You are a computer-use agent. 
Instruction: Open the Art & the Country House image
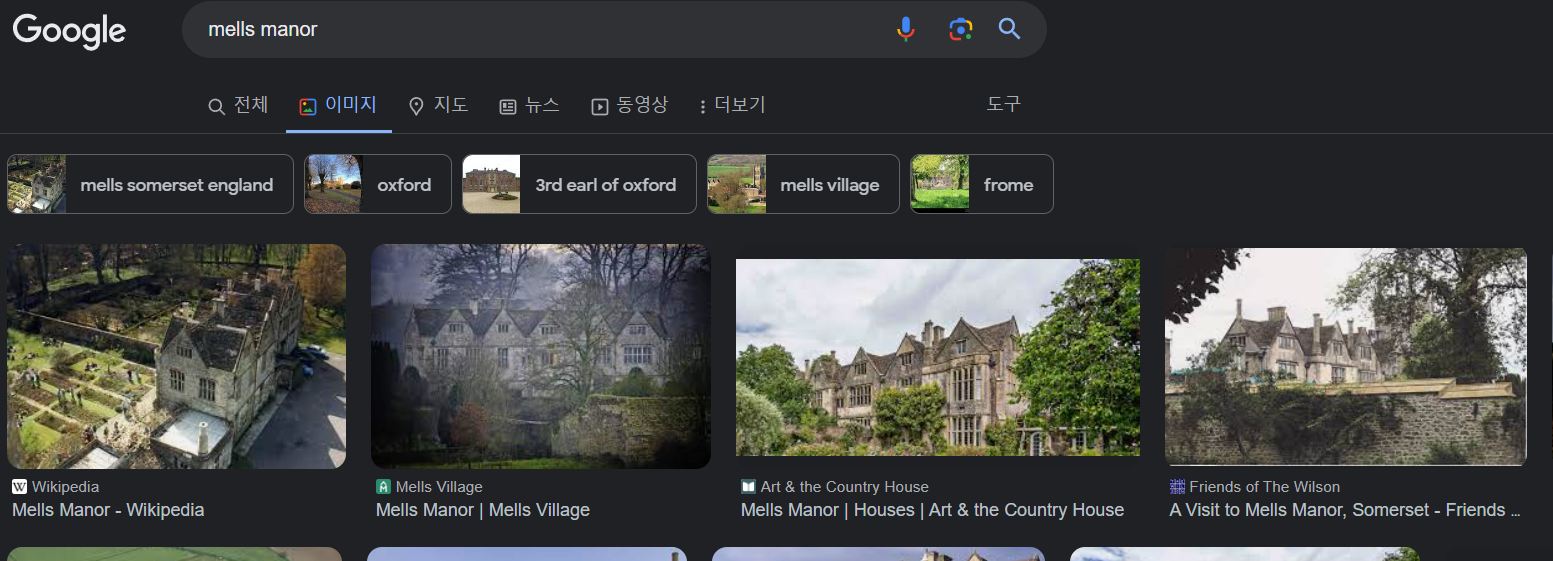click(x=938, y=358)
